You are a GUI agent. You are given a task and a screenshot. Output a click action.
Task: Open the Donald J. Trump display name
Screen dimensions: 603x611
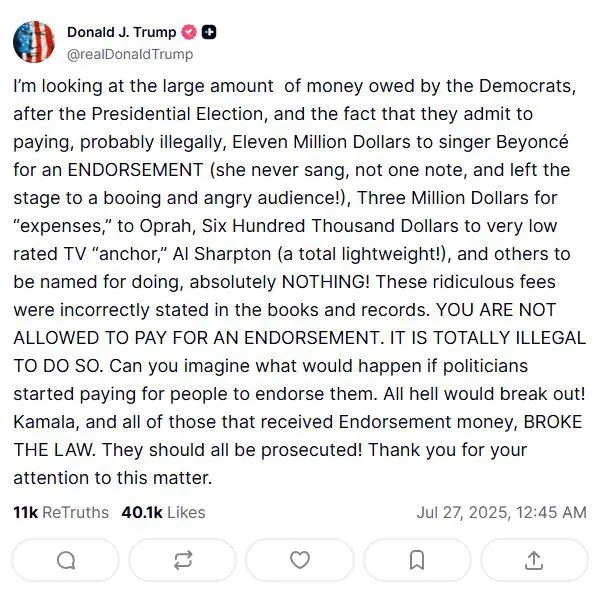[x=121, y=33]
